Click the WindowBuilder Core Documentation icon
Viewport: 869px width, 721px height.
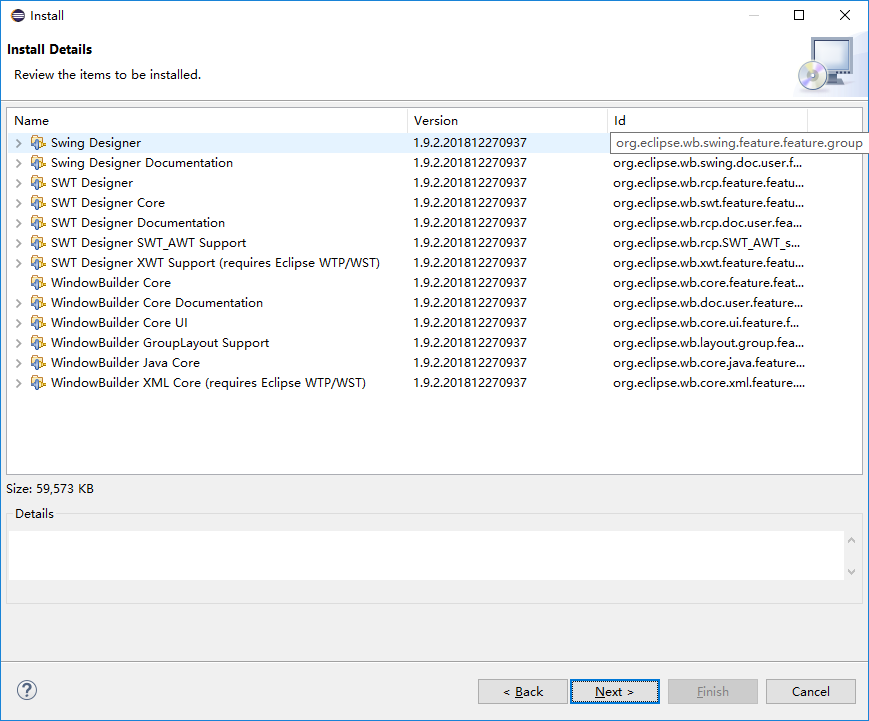point(38,303)
